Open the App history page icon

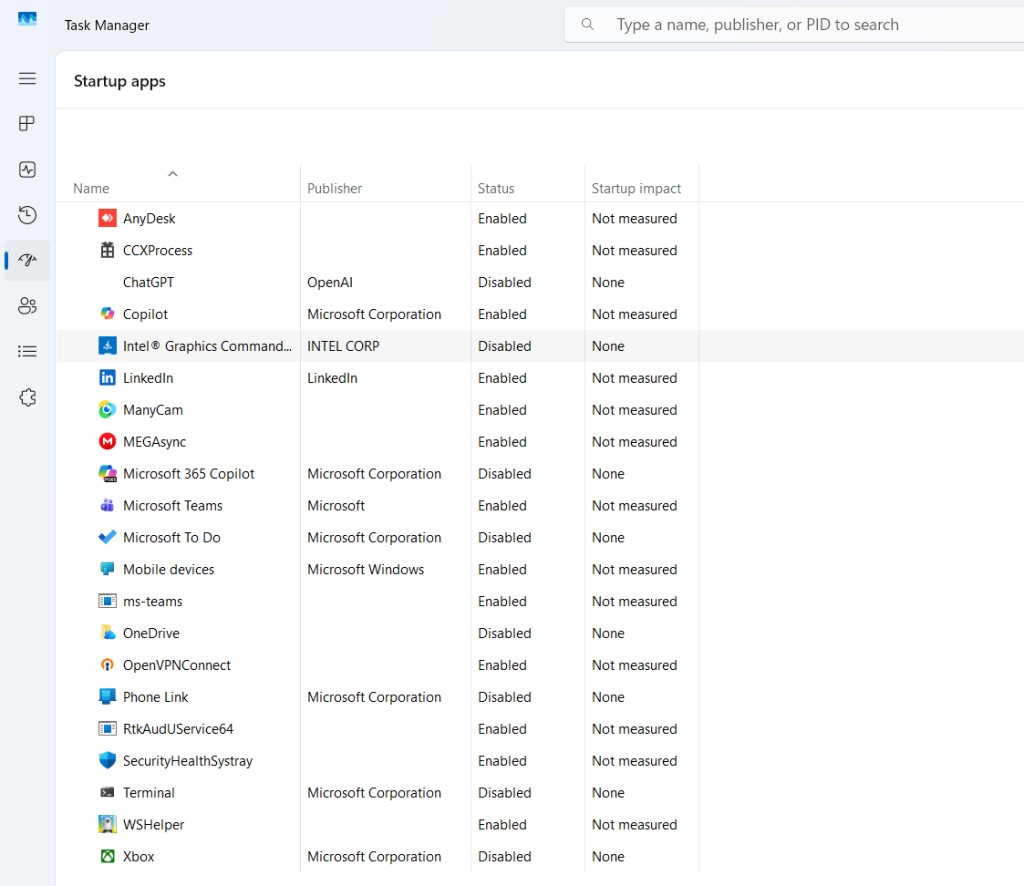click(27, 215)
